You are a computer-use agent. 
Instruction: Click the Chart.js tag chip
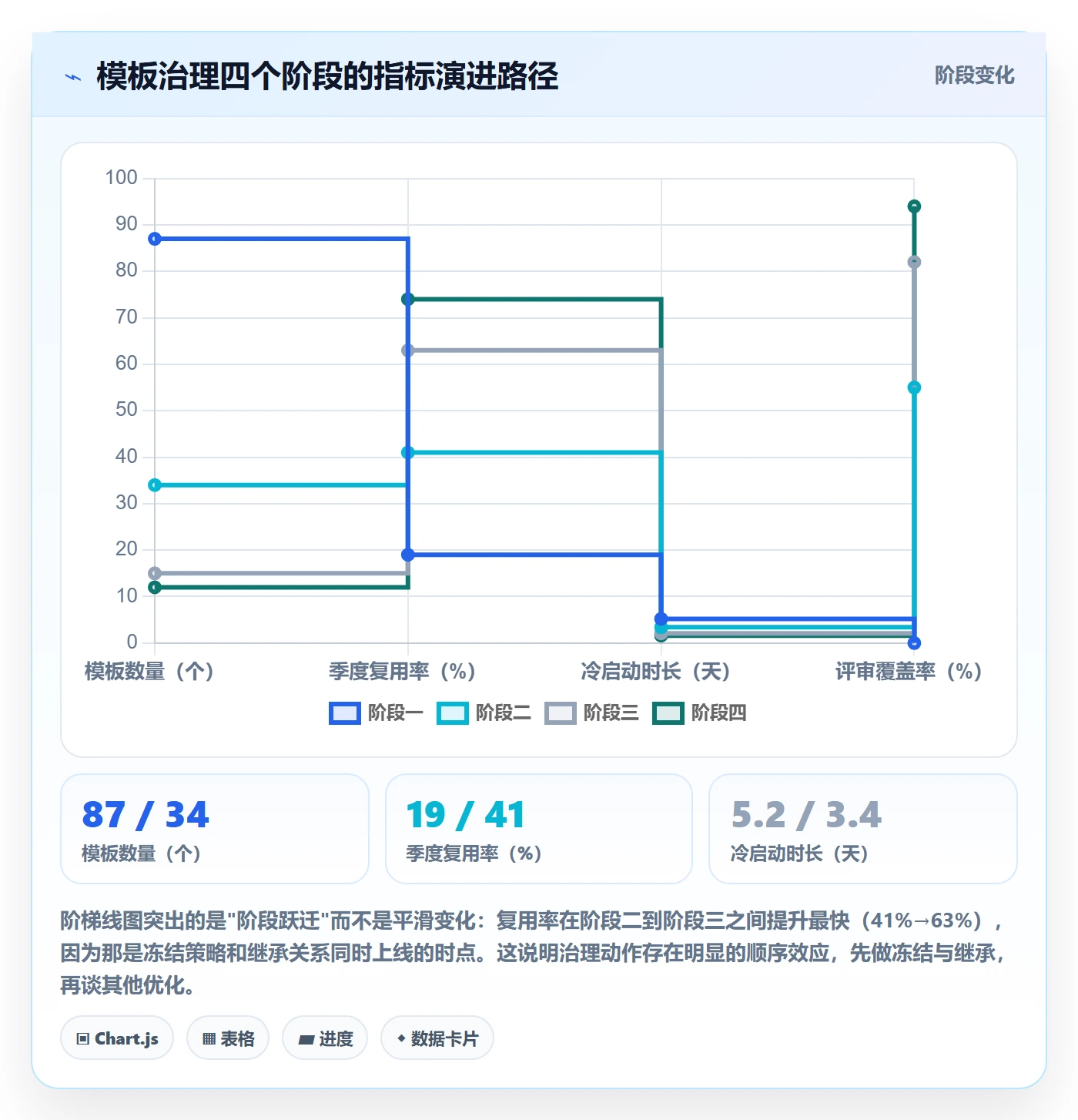tap(117, 1038)
